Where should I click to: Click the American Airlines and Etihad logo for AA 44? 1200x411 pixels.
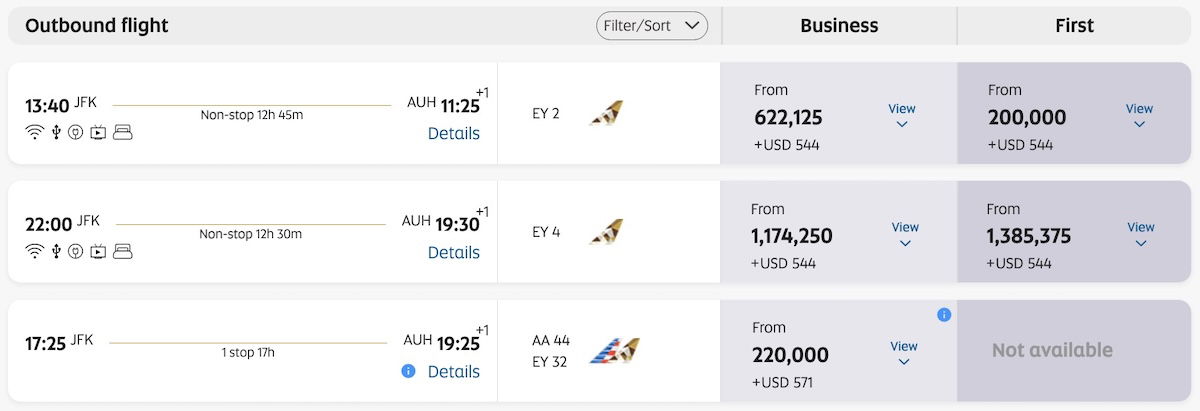tap(614, 351)
